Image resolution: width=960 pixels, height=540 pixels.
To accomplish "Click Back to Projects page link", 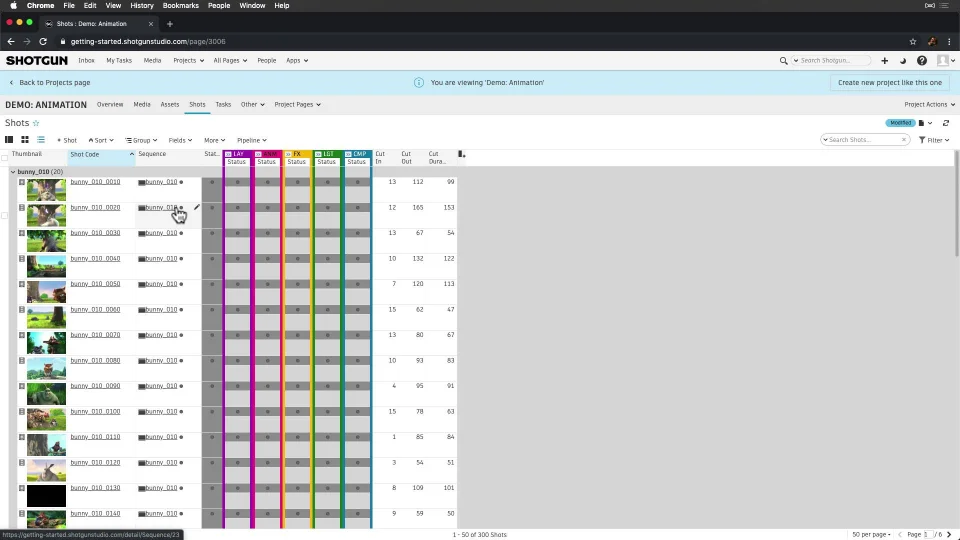I will pos(50,83).
